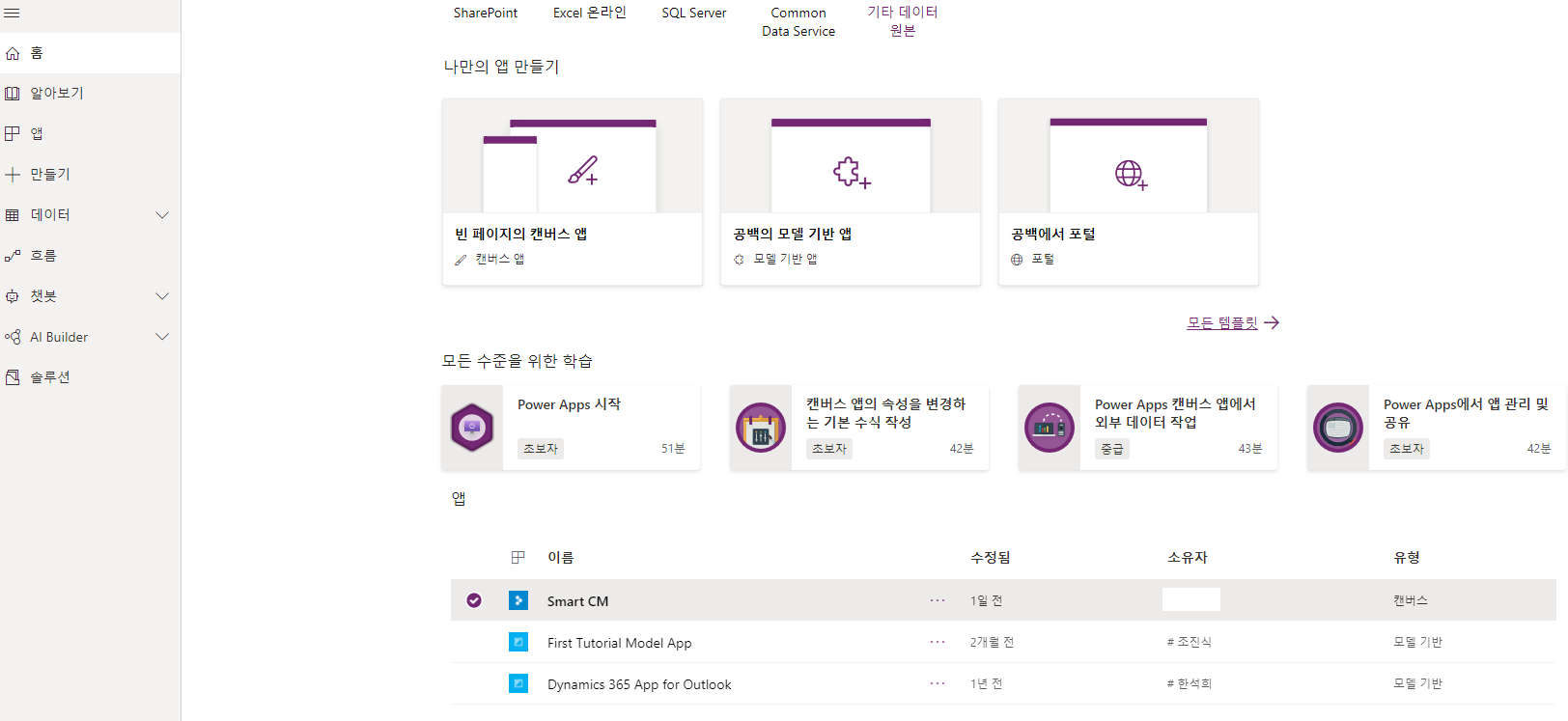Screen dimensions: 1568x721
Task: Select 만들기 in the sidebar
Action: (90, 175)
